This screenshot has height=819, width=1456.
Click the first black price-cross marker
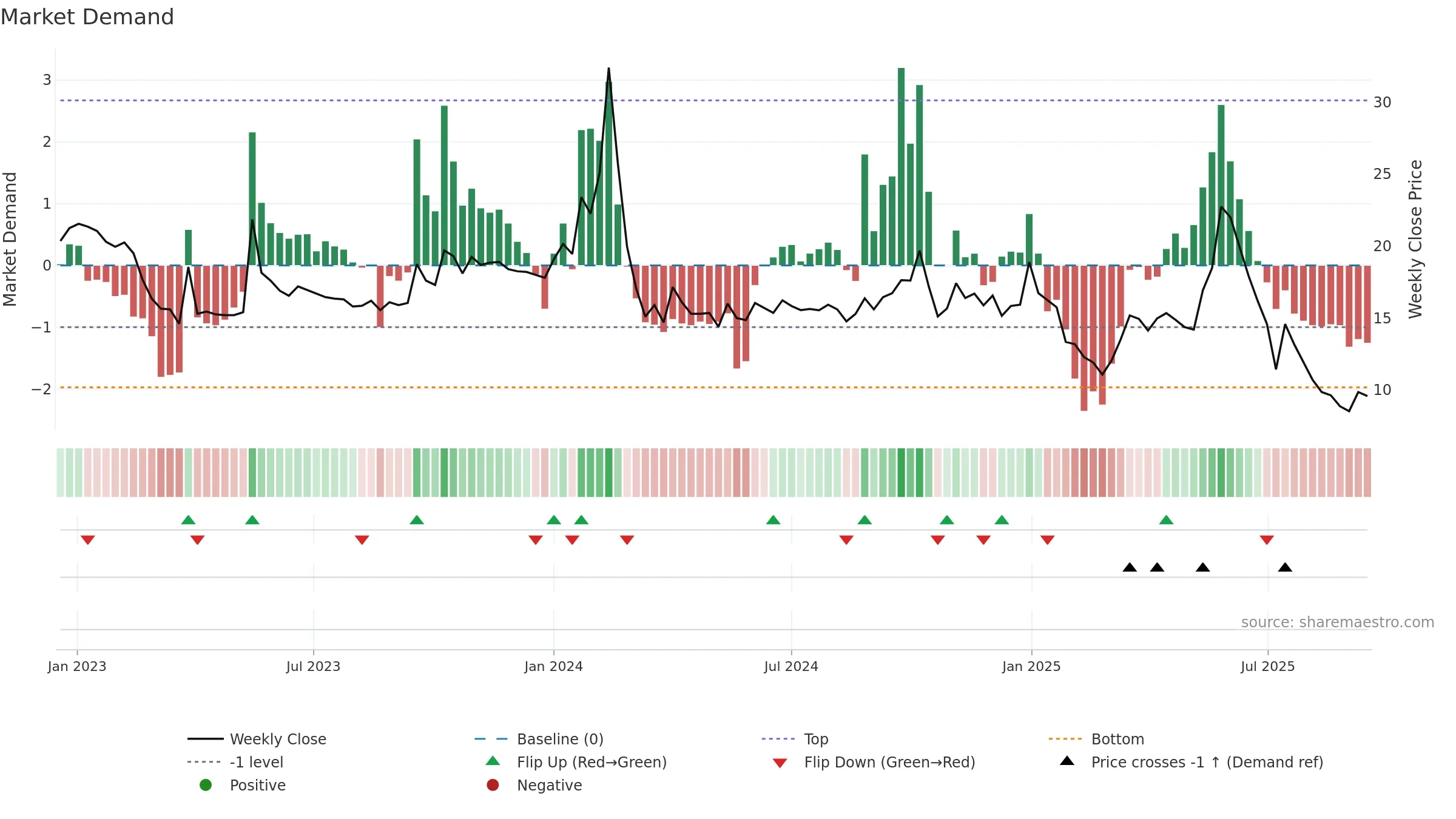(1130, 567)
